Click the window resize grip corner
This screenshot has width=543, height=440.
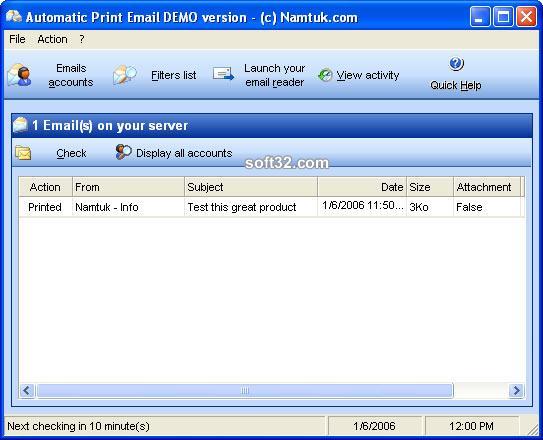pyautogui.click(x=533, y=429)
